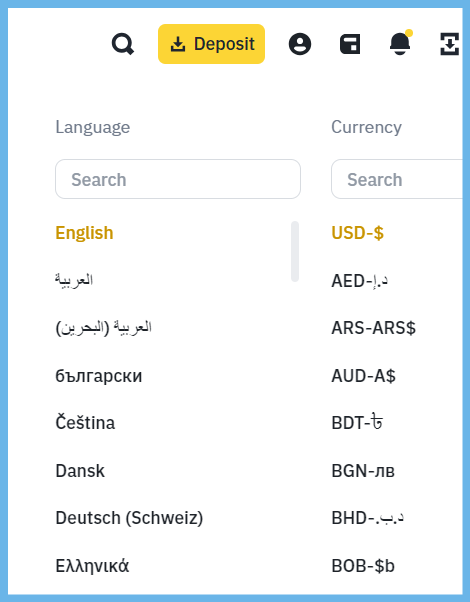This screenshot has height=602, width=470.
Task: Click the language list scrollbar thumb
Action: (295, 251)
